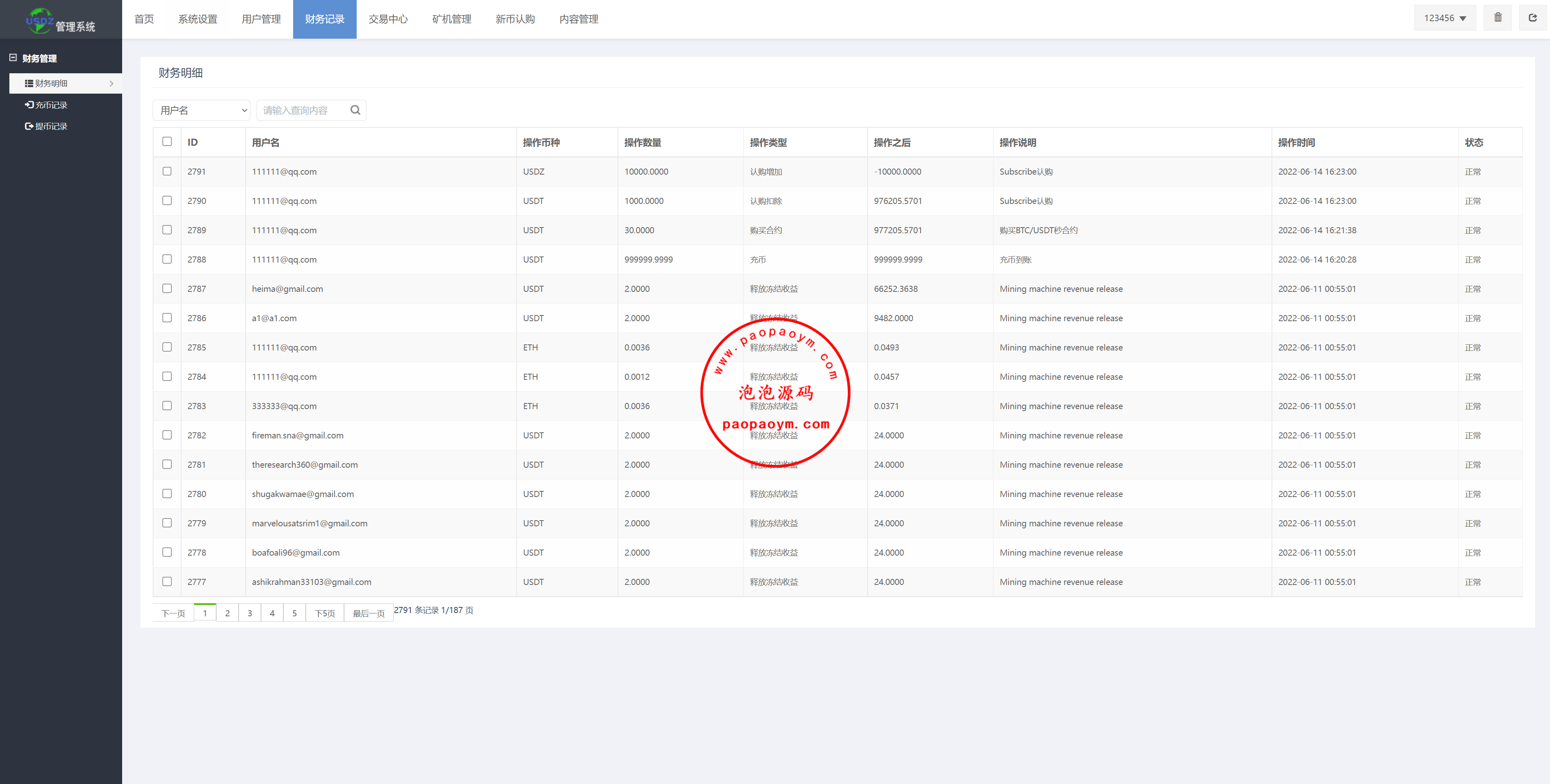The image size is (1550, 784).
Task: Go to page 3 in pagination
Action: click(x=250, y=613)
